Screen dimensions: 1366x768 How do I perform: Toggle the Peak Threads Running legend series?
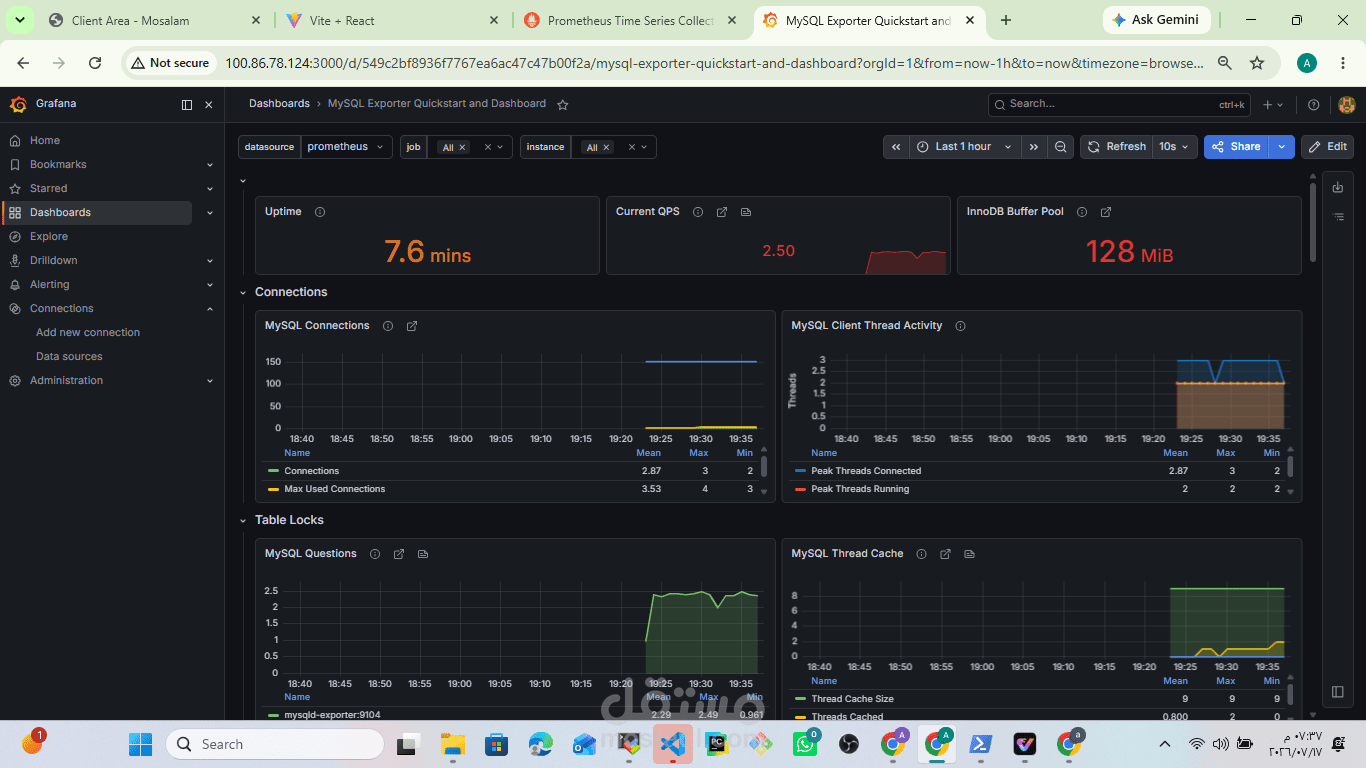pos(860,489)
